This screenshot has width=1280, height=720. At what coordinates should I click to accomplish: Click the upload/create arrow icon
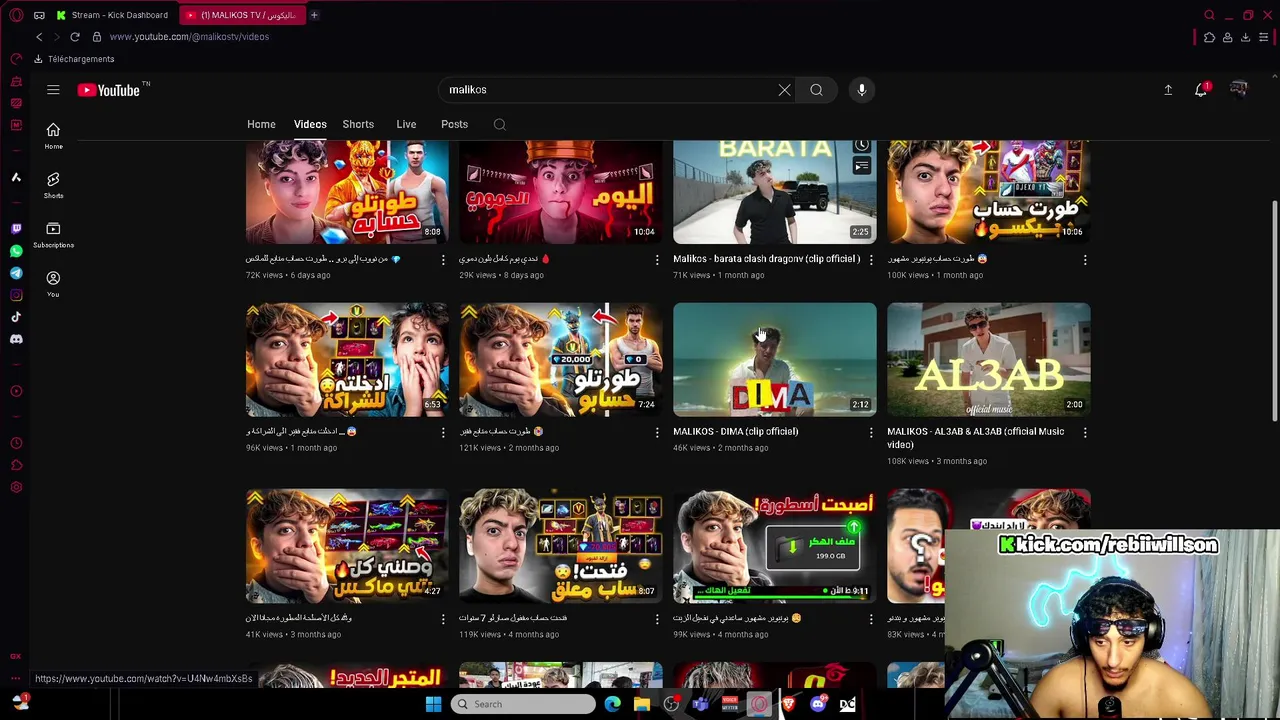click(x=1168, y=90)
